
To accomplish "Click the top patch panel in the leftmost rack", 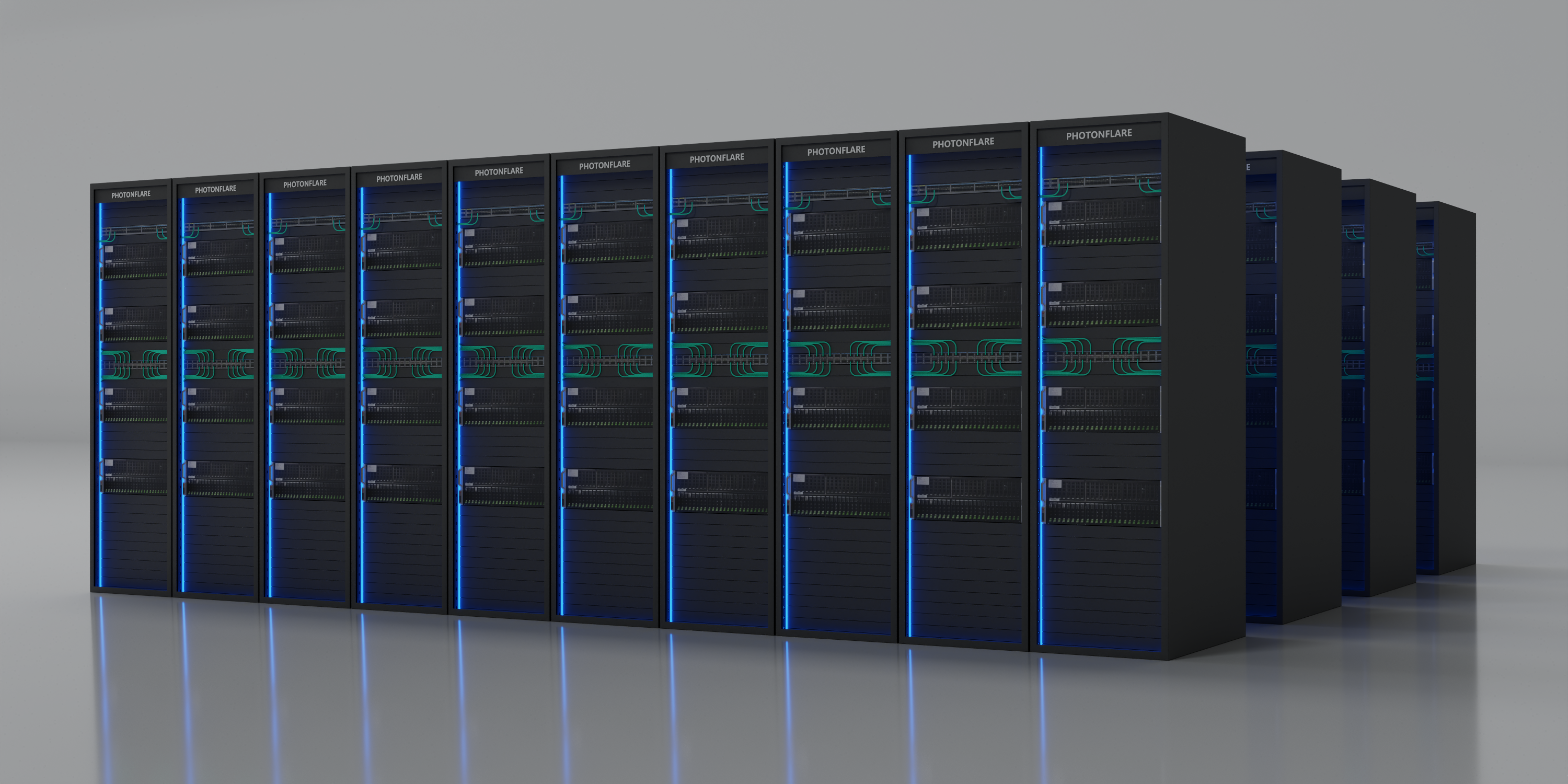I will 134,230.
